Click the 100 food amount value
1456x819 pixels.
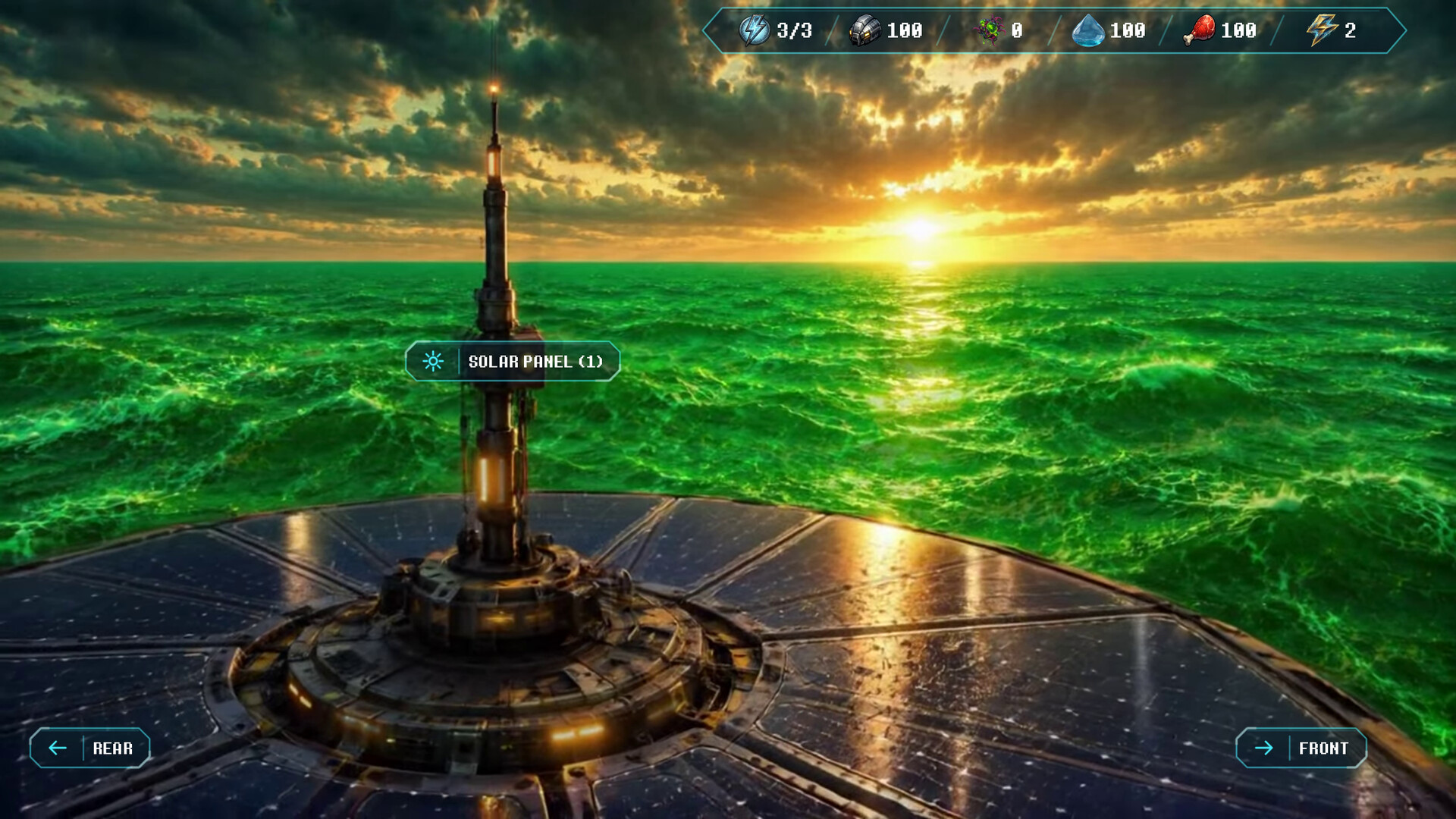[1238, 31]
